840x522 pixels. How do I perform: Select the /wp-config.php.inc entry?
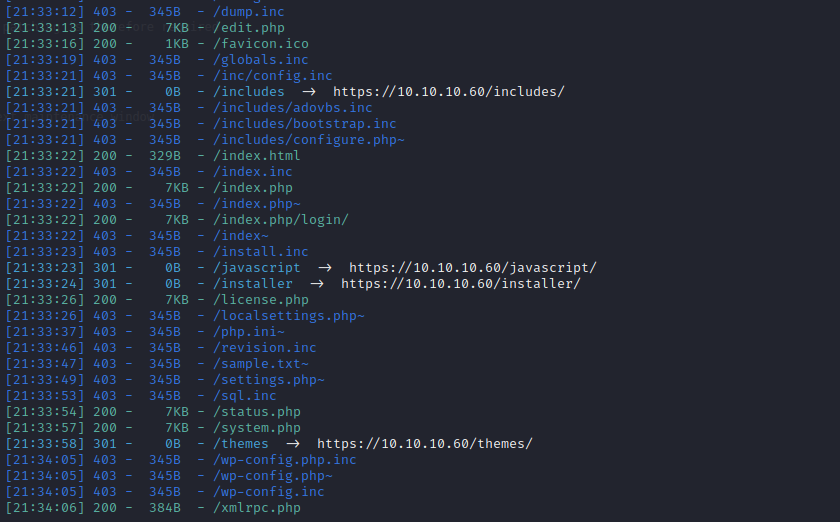coord(285,460)
